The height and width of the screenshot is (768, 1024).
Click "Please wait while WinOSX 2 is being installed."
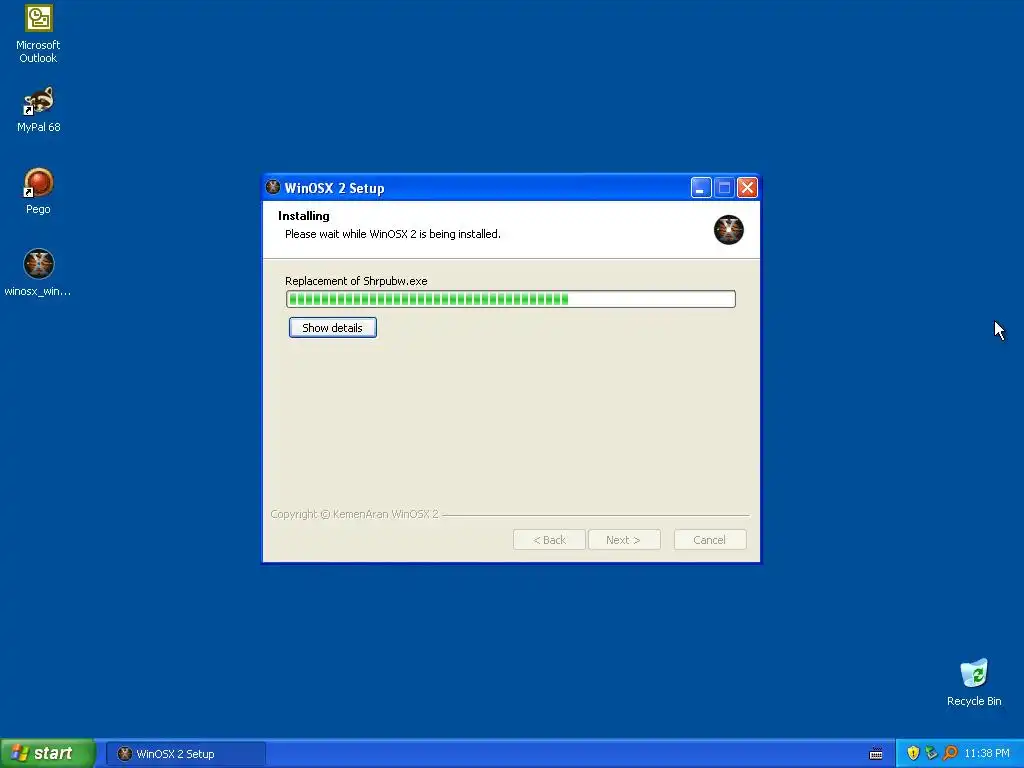[392, 234]
